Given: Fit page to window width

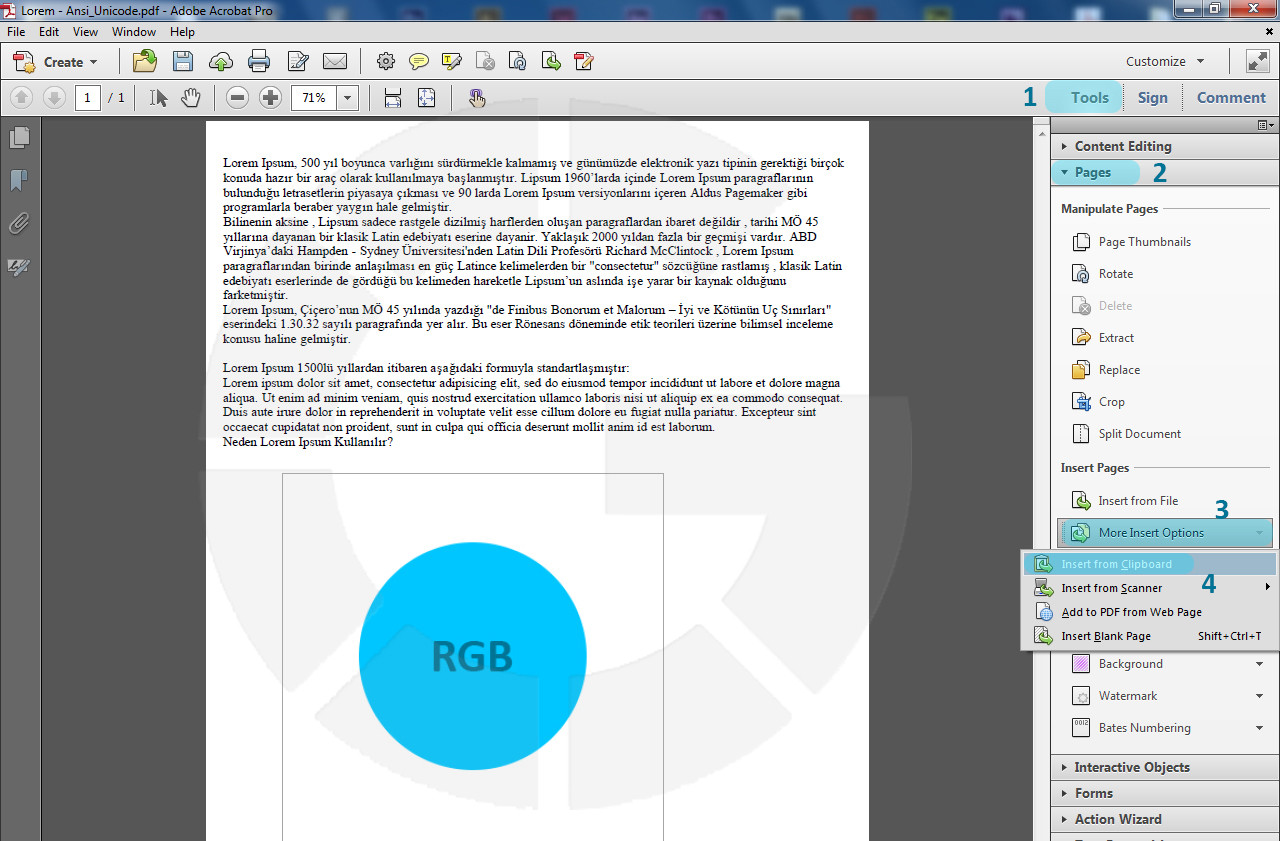Looking at the screenshot, I should point(393,97).
